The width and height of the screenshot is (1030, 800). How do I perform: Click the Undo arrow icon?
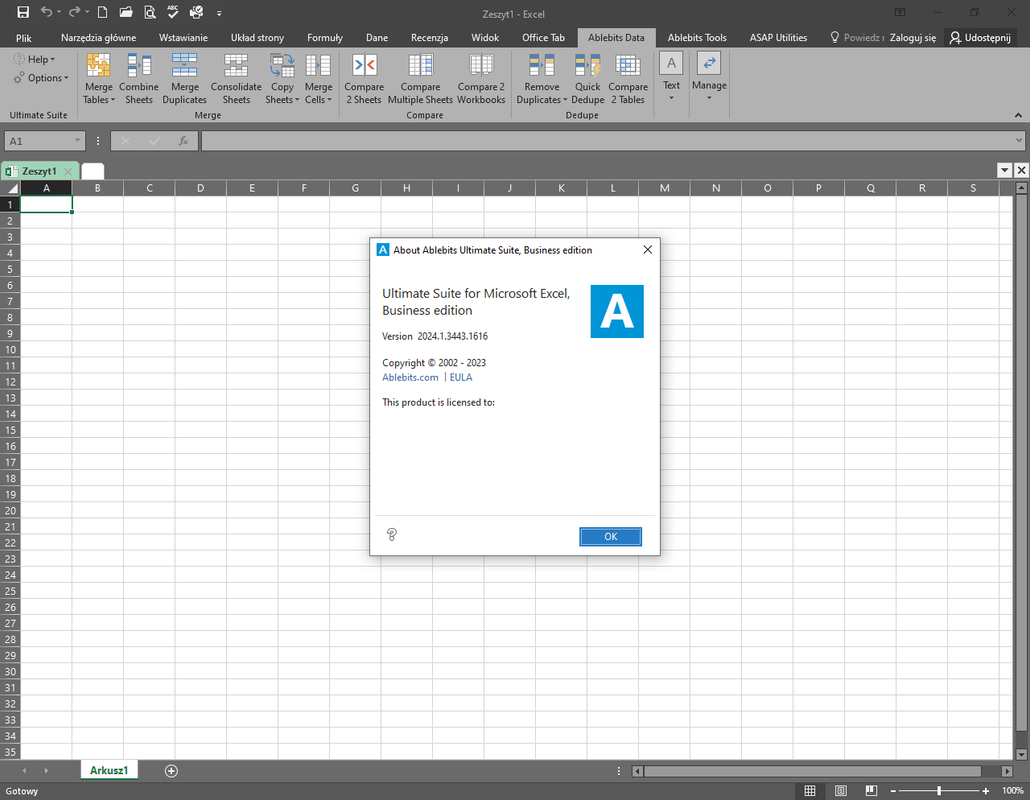point(46,12)
